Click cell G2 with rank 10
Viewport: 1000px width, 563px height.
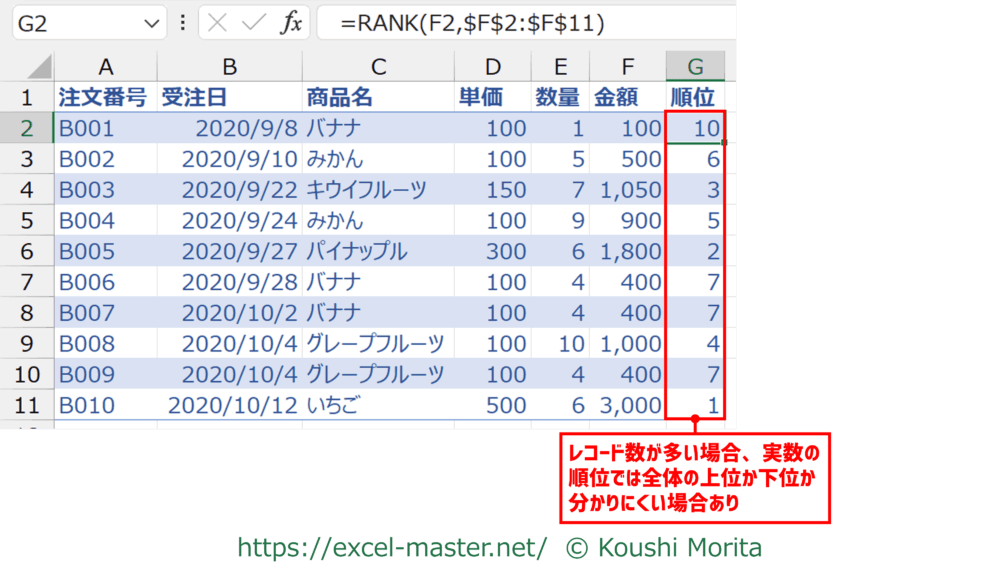click(x=695, y=128)
